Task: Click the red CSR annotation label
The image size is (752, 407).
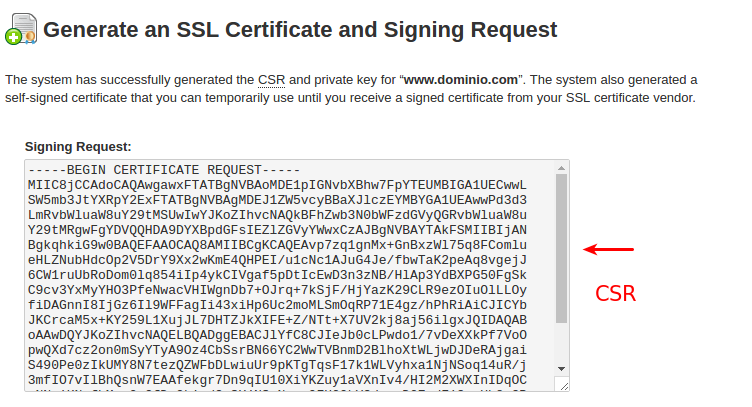Action: click(615, 293)
